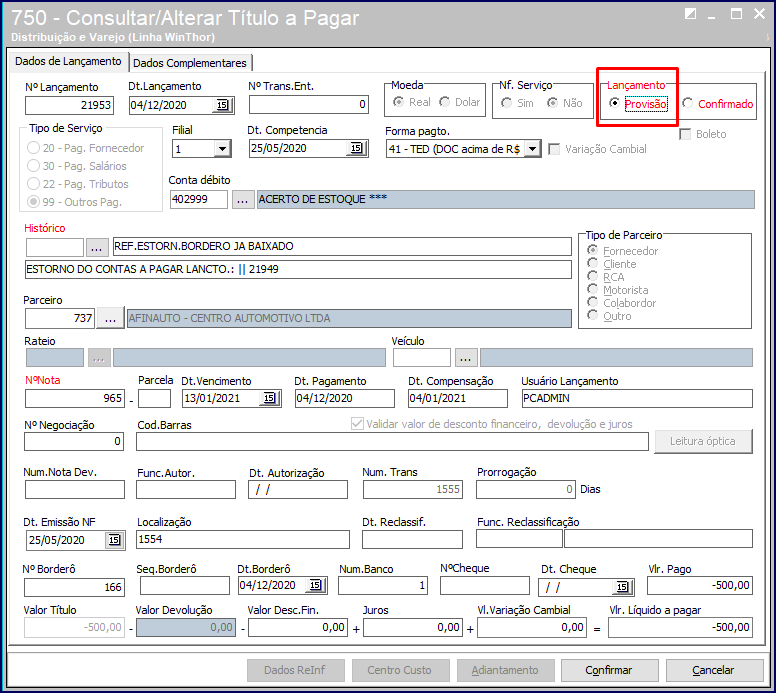Click the Cancelar button

714,670
